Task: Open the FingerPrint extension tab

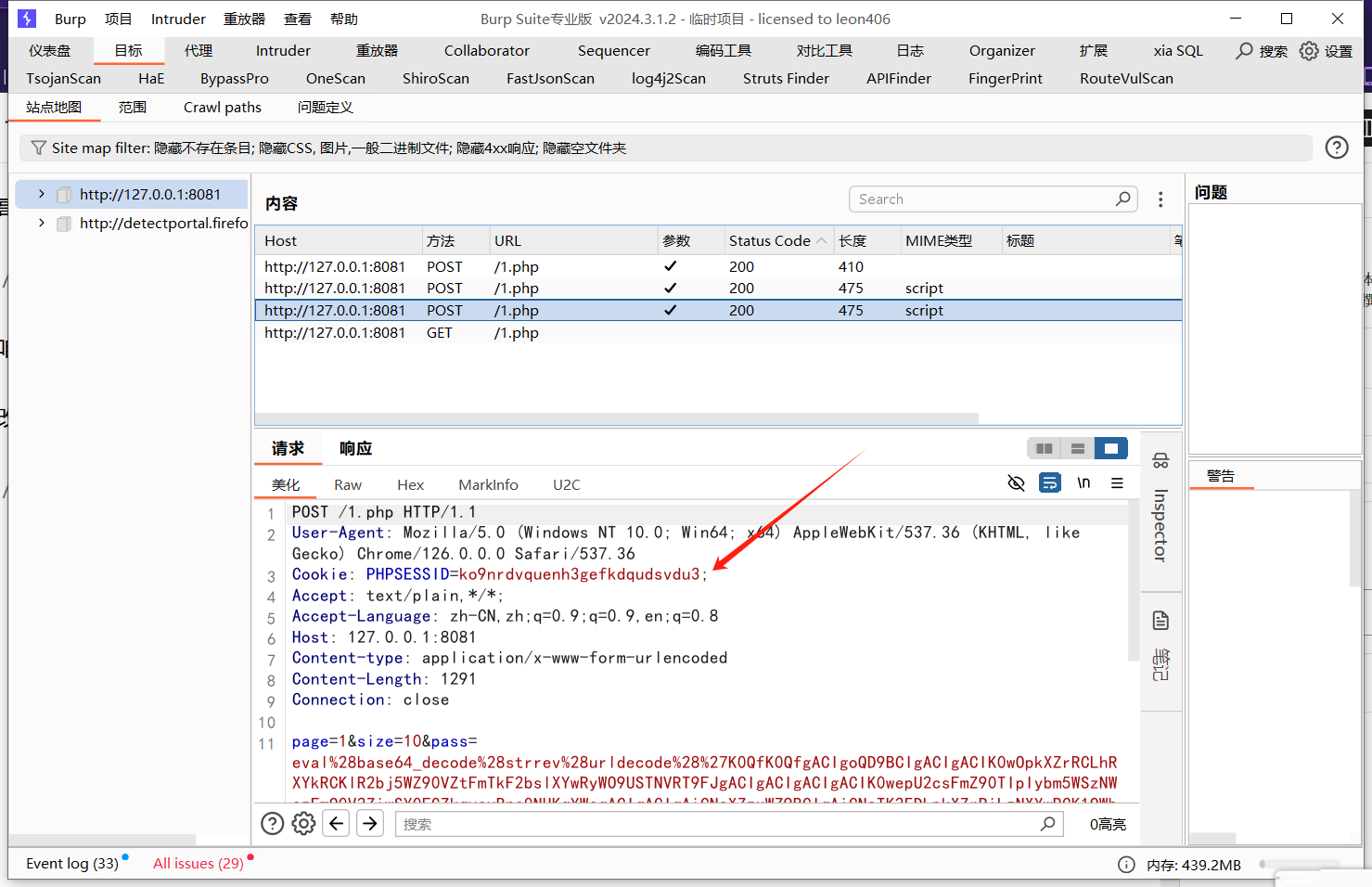Action: [x=1006, y=79]
